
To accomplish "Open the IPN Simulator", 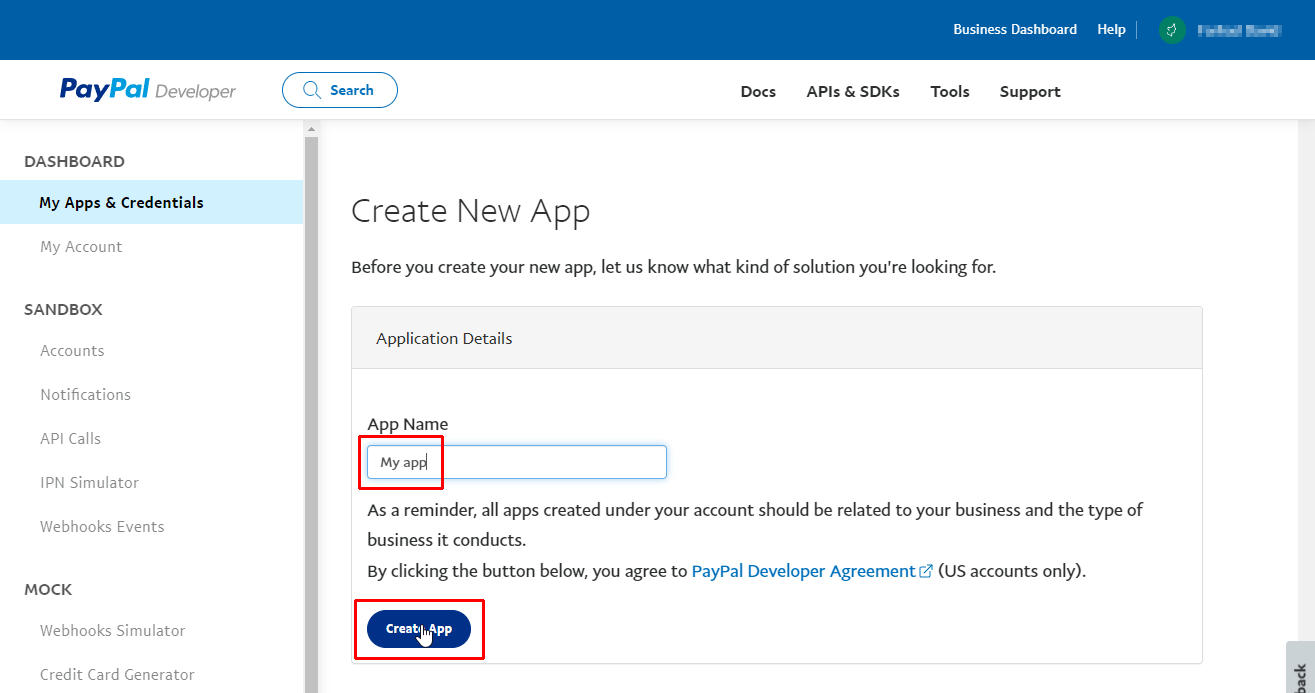I will (89, 483).
